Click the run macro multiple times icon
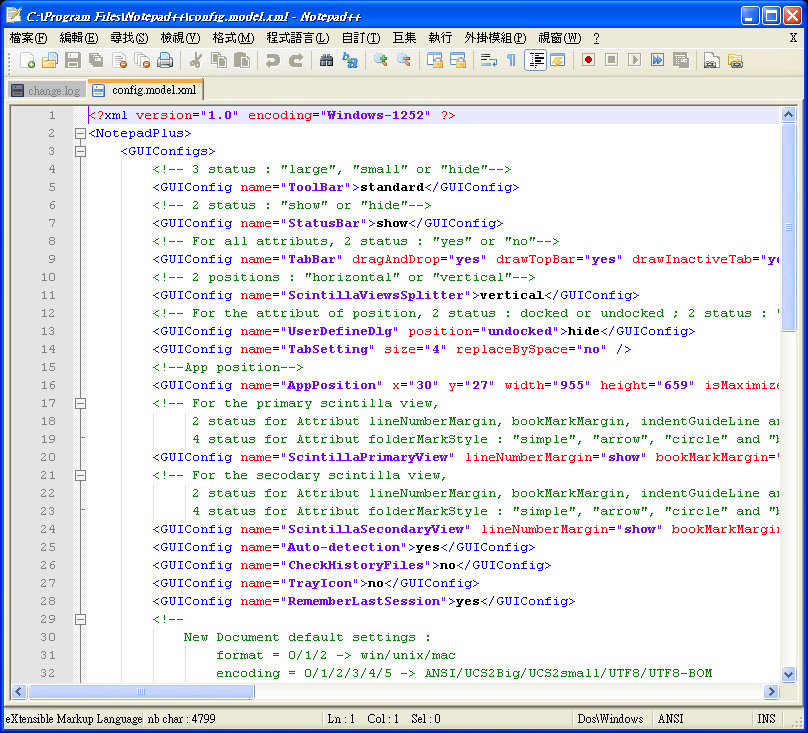The image size is (808, 733). tap(658, 60)
